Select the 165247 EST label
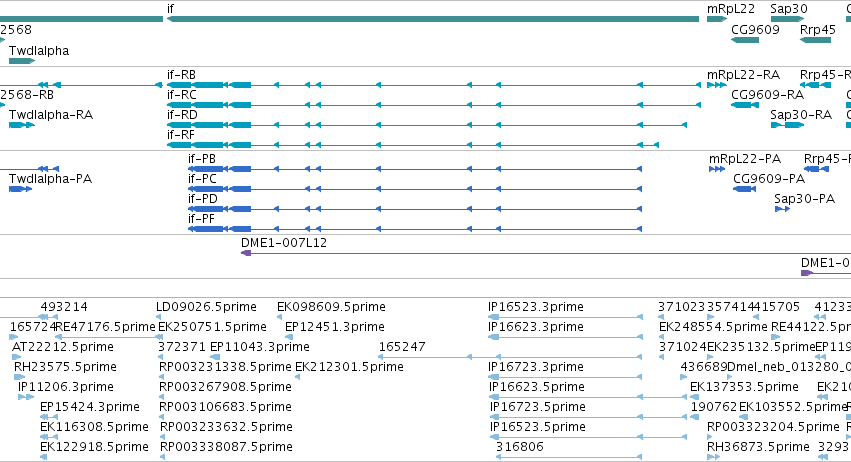Screen dimensions: 851x462 click(x=402, y=347)
